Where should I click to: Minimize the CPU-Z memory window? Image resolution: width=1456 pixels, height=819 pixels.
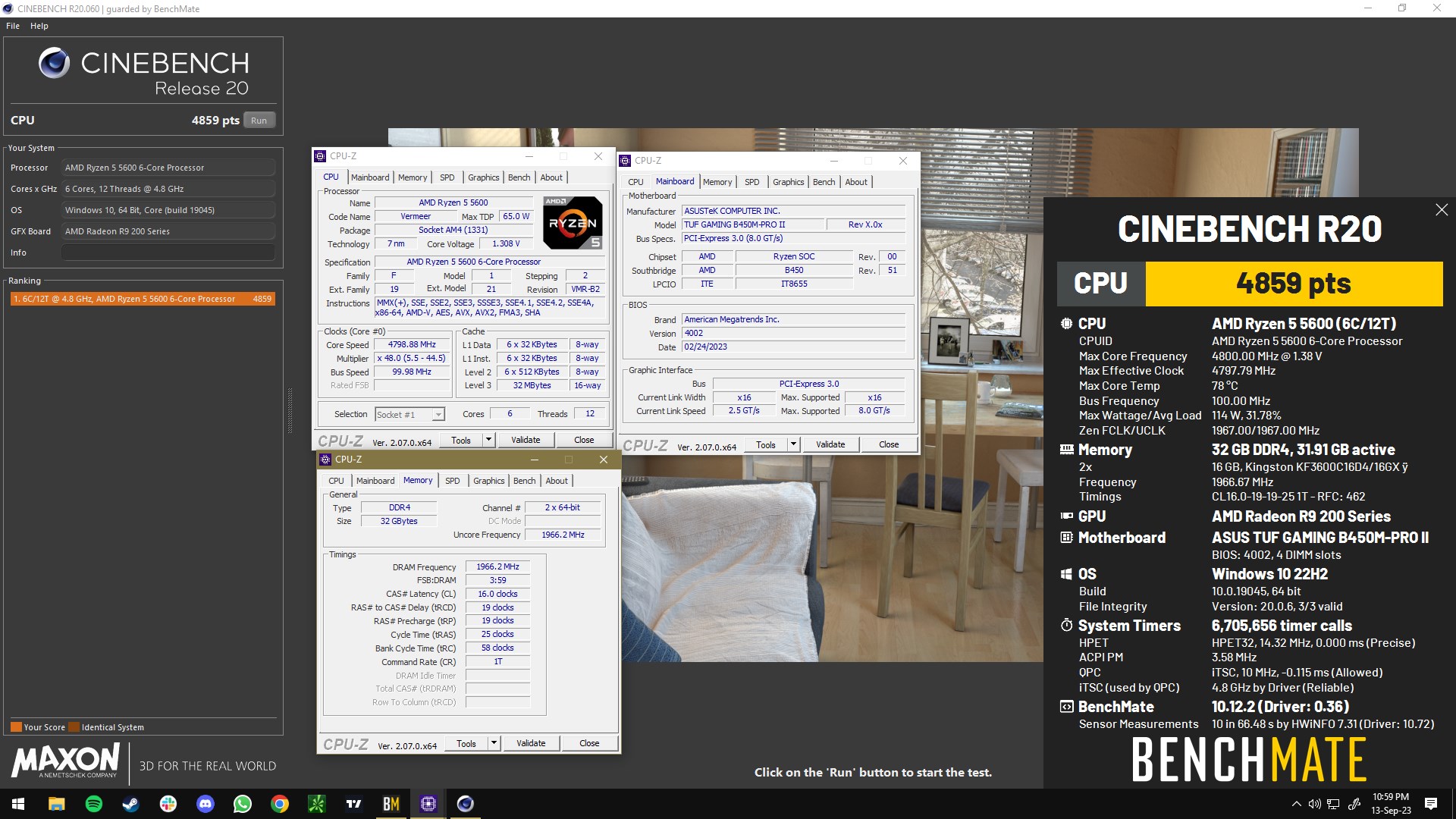coord(535,460)
